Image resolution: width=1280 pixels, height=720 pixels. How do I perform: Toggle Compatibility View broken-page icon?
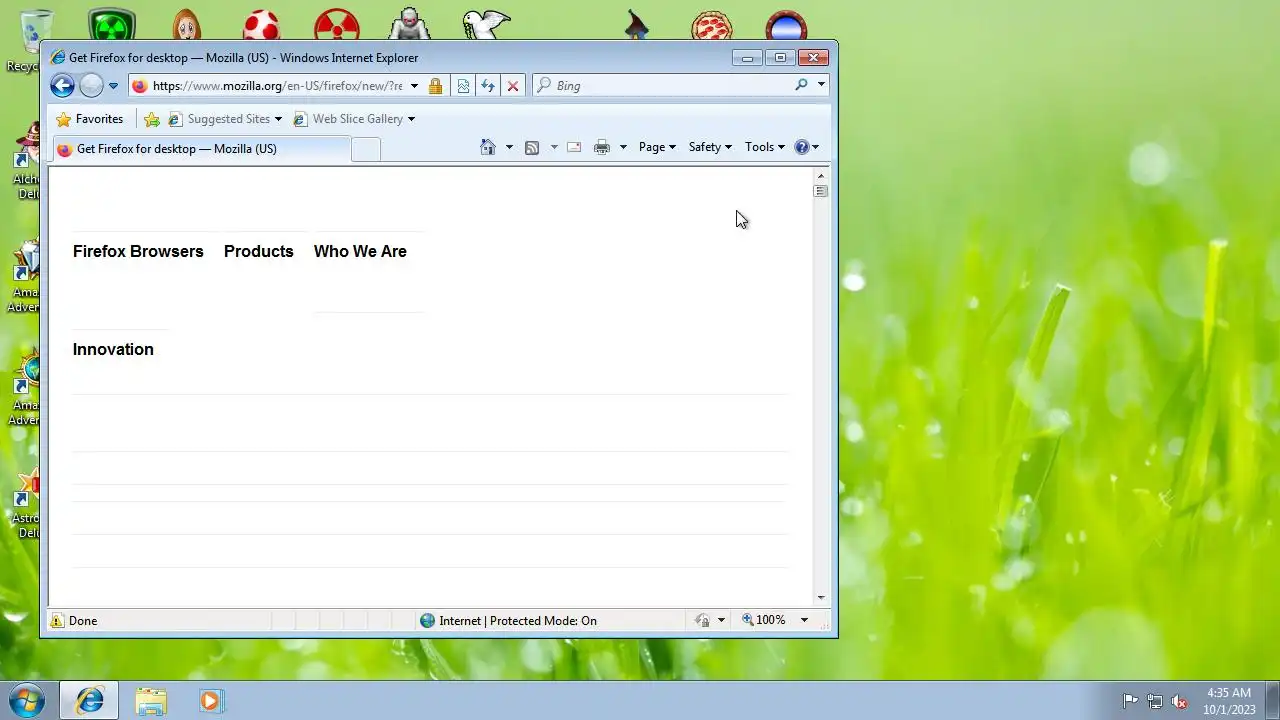pos(463,86)
